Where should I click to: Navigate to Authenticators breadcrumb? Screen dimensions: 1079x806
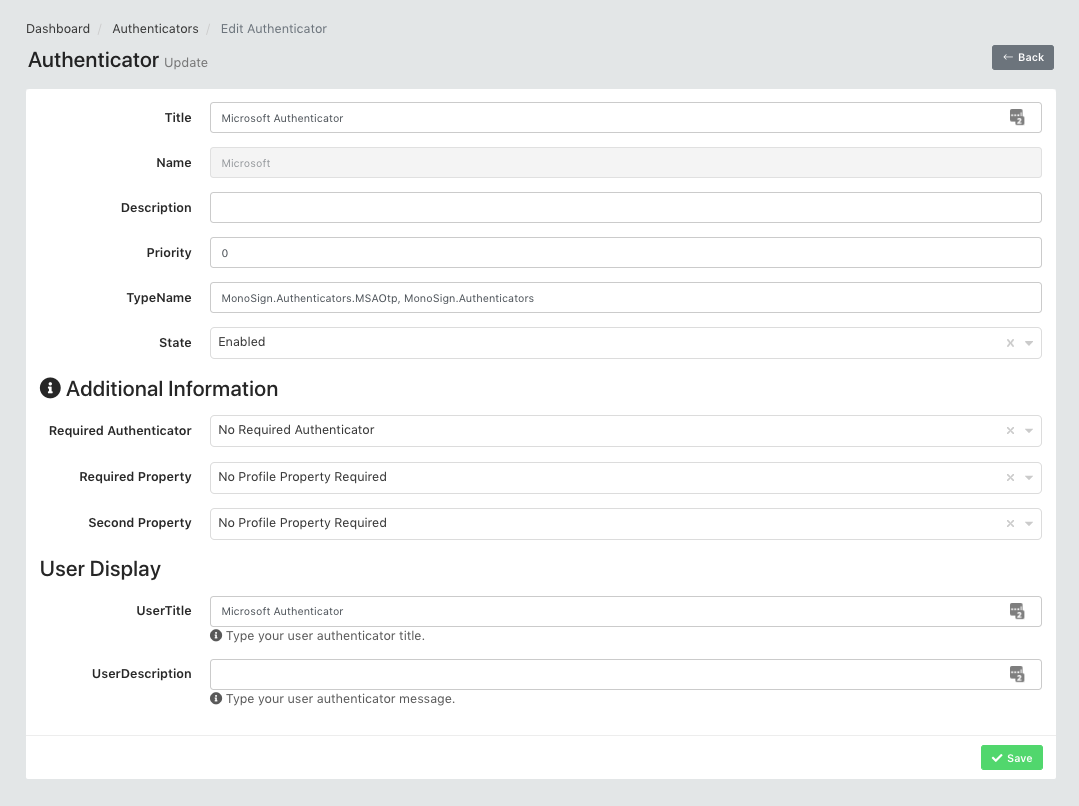155,29
